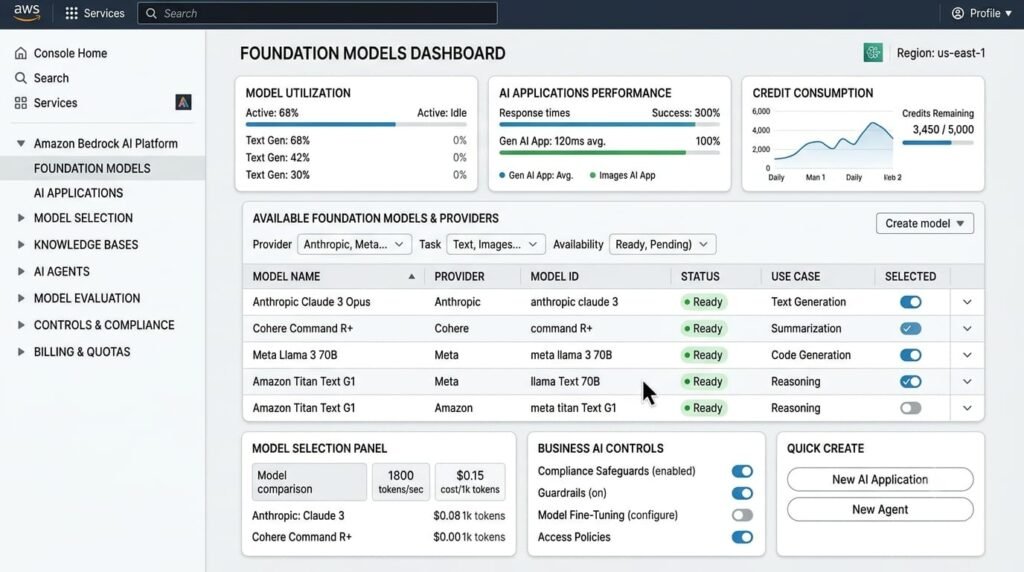
Task: Toggle Selected for Anthropic Claude 3 Opus
Action: (910, 302)
